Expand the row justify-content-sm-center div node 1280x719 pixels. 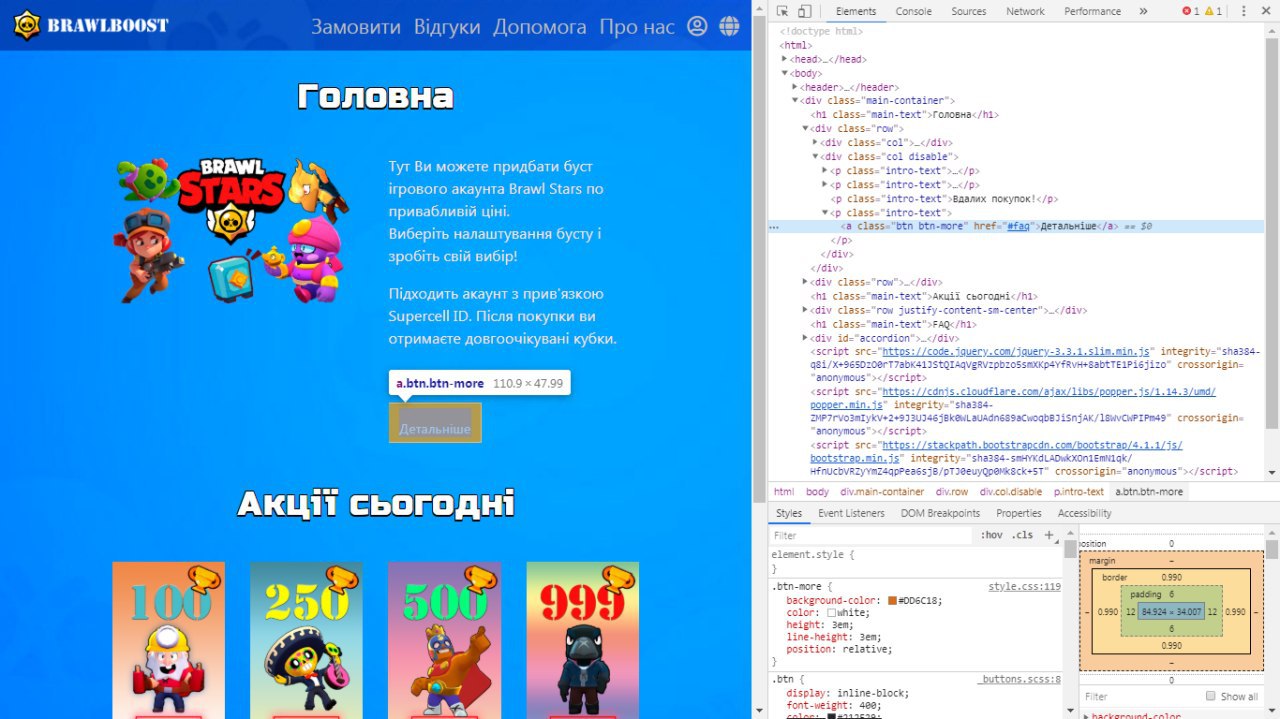805,310
